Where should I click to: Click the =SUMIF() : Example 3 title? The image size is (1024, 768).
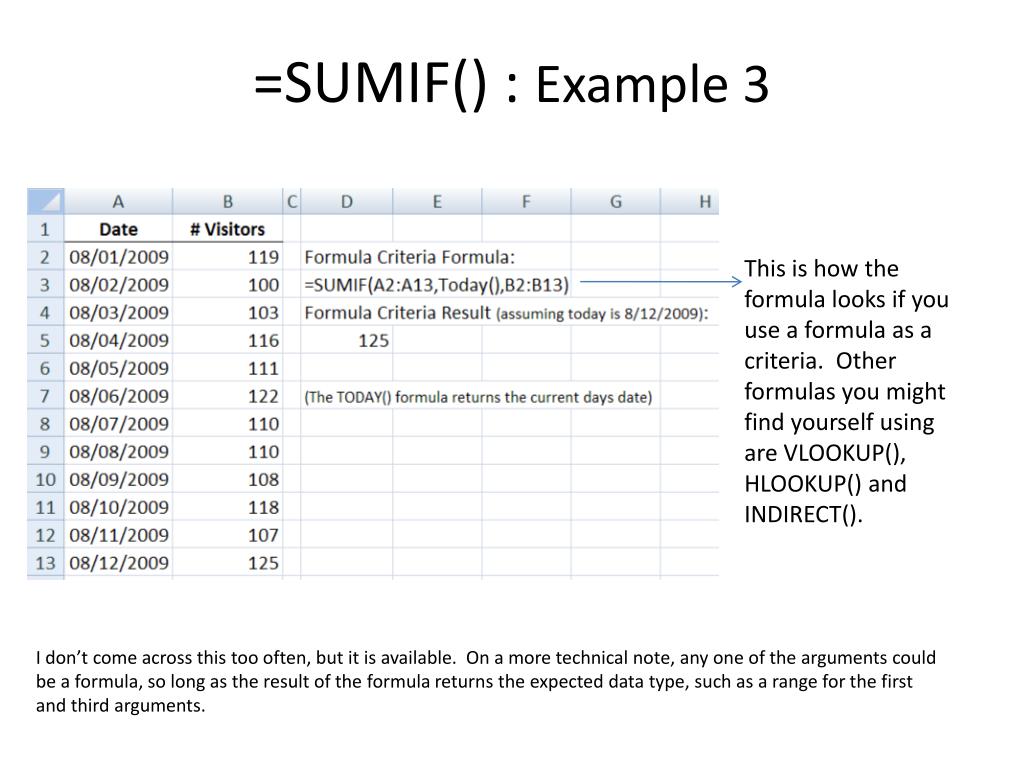tap(510, 85)
